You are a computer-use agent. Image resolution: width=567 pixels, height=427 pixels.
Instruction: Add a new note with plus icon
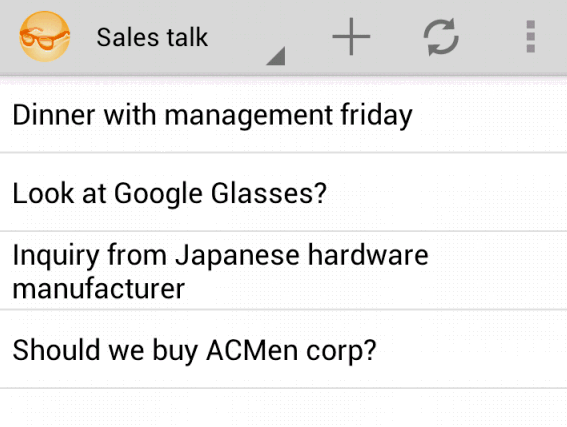351,37
